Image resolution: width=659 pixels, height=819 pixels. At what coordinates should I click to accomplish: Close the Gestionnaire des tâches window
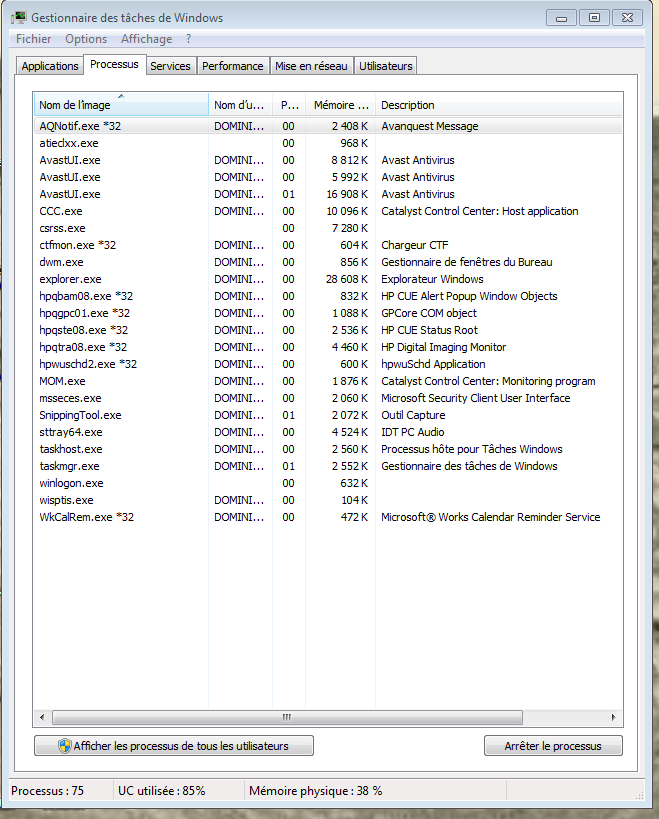(x=628, y=18)
